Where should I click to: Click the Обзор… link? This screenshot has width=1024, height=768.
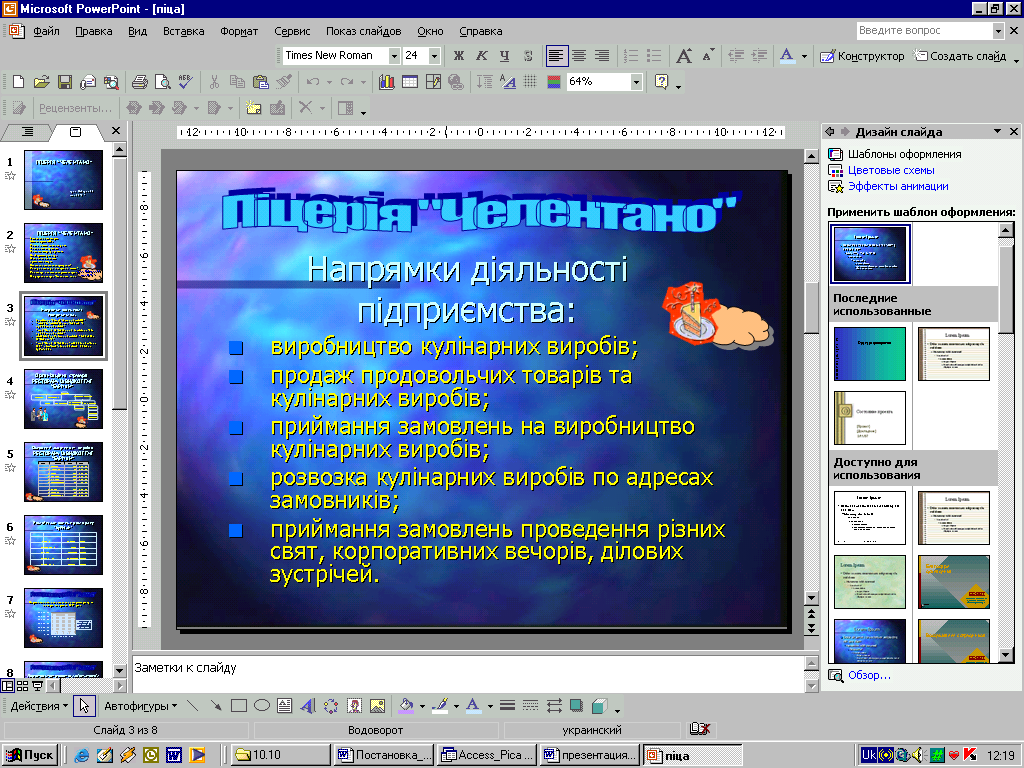[x=869, y=675]
